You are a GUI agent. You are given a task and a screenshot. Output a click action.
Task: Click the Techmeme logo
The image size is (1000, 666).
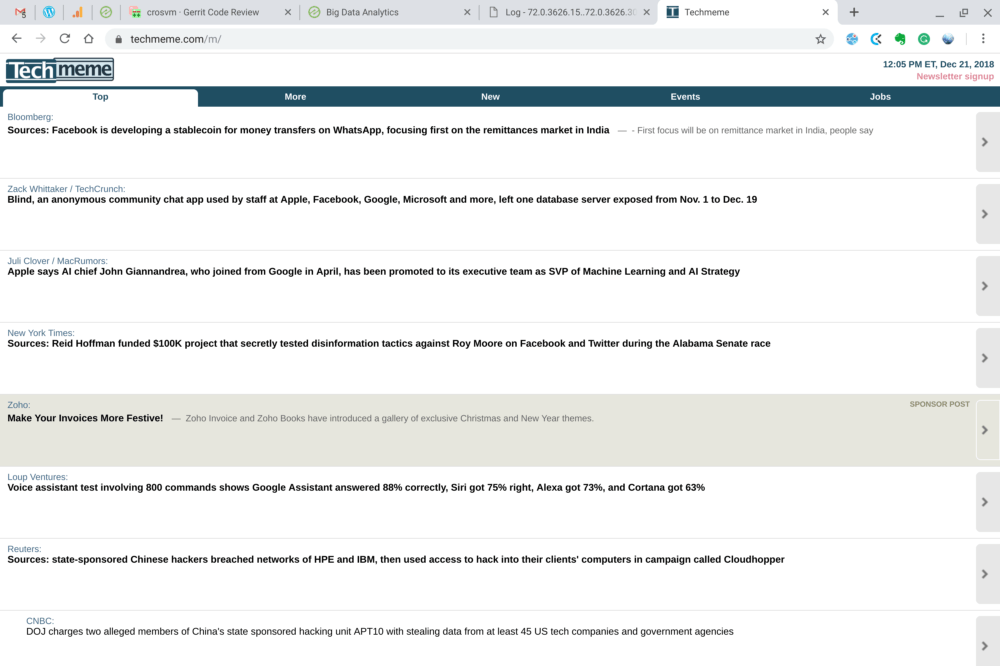point(60,70)
